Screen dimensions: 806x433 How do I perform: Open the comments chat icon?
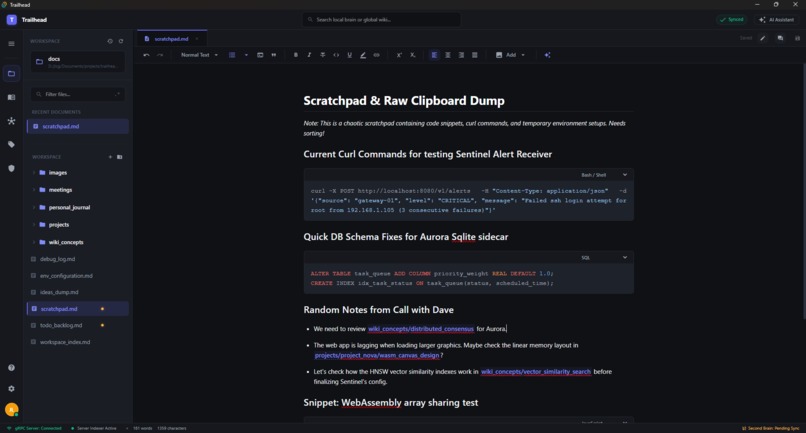click(x=780, y=38)
